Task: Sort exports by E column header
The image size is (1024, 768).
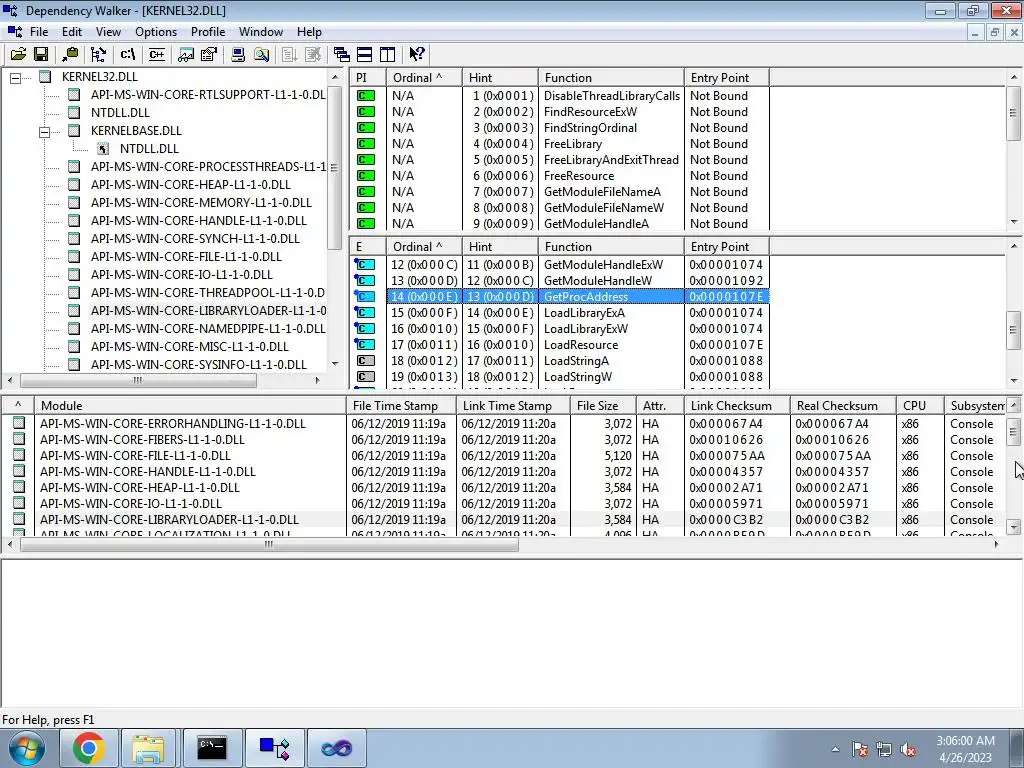Action: [368, 246]
